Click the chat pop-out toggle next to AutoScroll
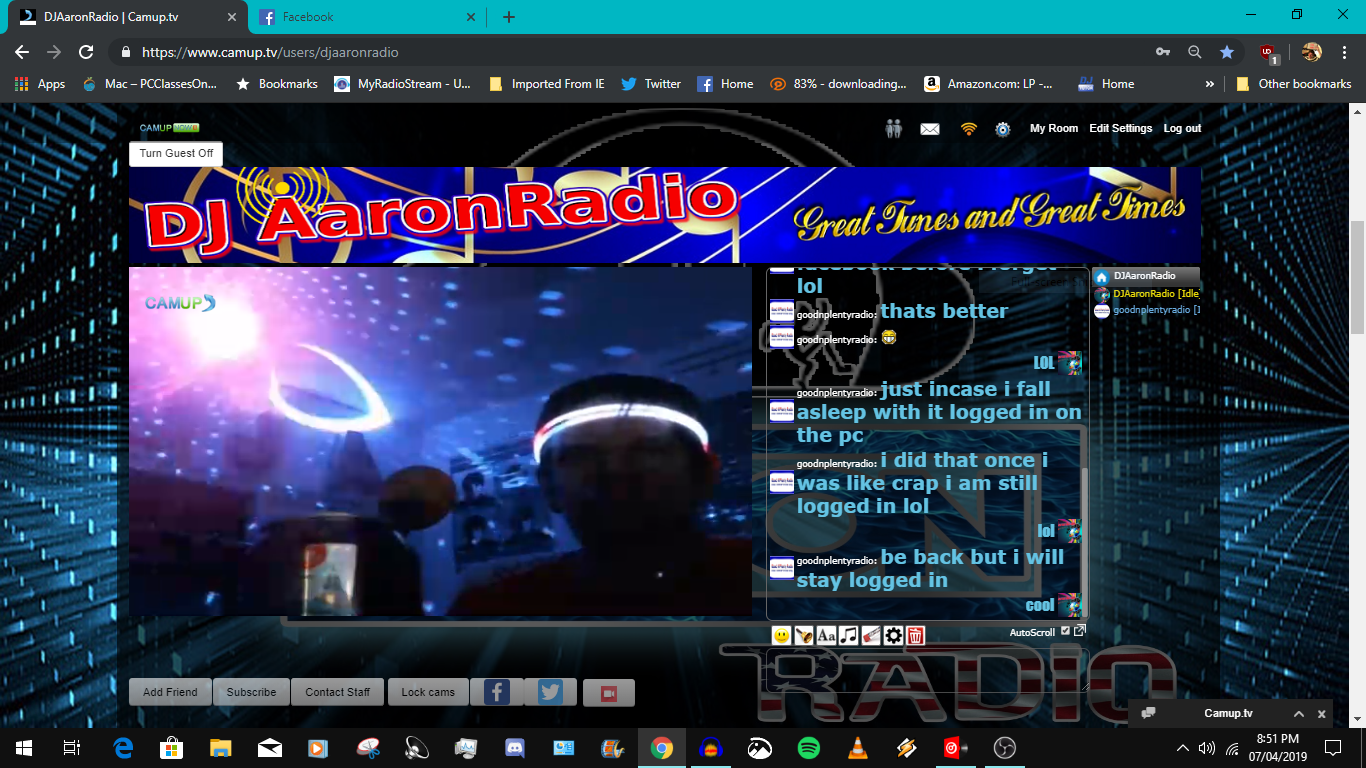 (x=1080, y=631)
